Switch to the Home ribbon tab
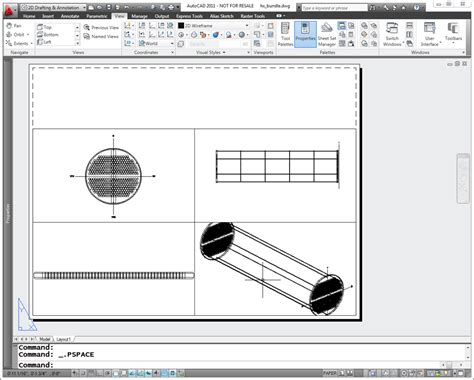Screen dimensions: 474x380 pyautogui.click(x=29, y=16)
